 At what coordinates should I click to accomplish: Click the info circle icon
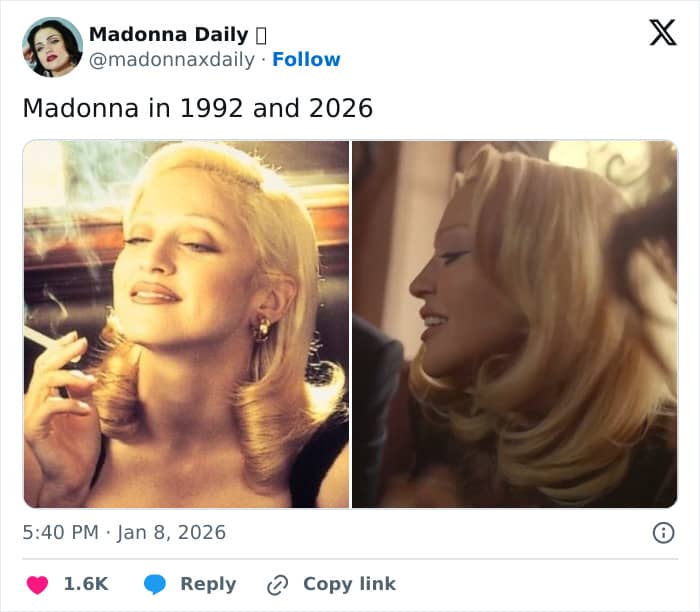pyautogui.click(x=663, y=533)
